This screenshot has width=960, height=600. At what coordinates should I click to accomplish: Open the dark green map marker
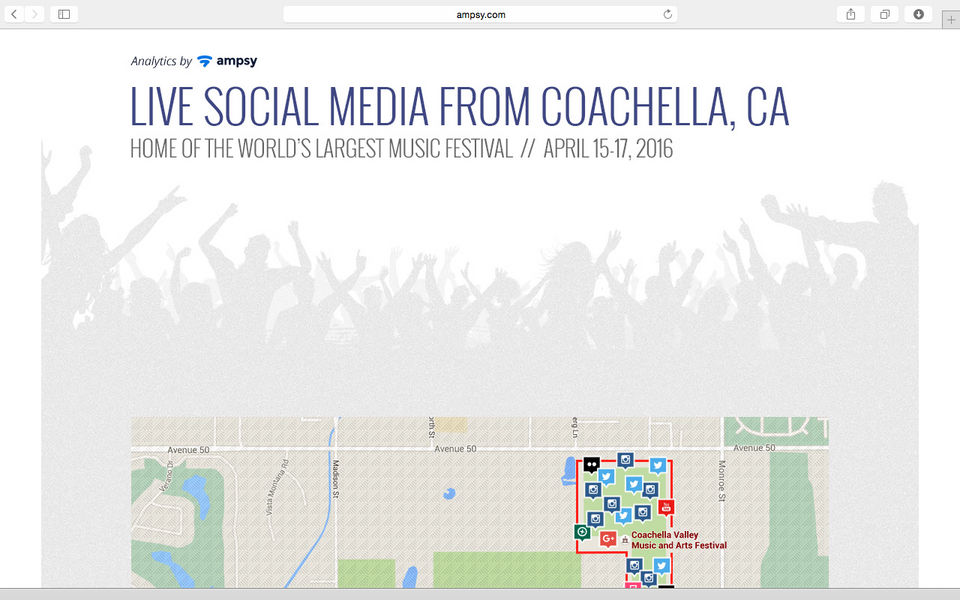[582, 531]
